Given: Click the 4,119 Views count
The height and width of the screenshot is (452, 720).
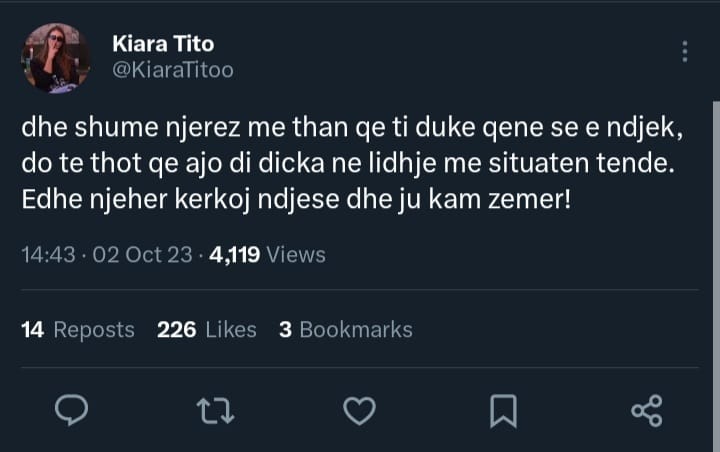Looking at the screenshot, I should 267,255.
